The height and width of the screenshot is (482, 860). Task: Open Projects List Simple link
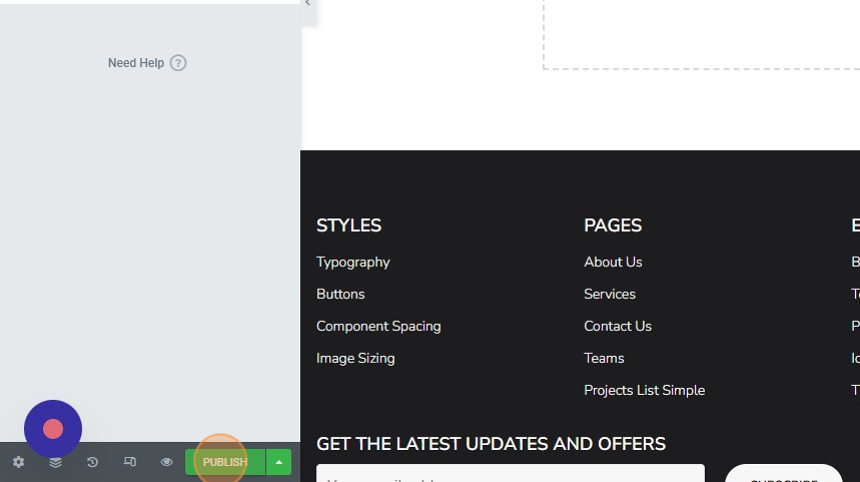click(x=644, y=390)
